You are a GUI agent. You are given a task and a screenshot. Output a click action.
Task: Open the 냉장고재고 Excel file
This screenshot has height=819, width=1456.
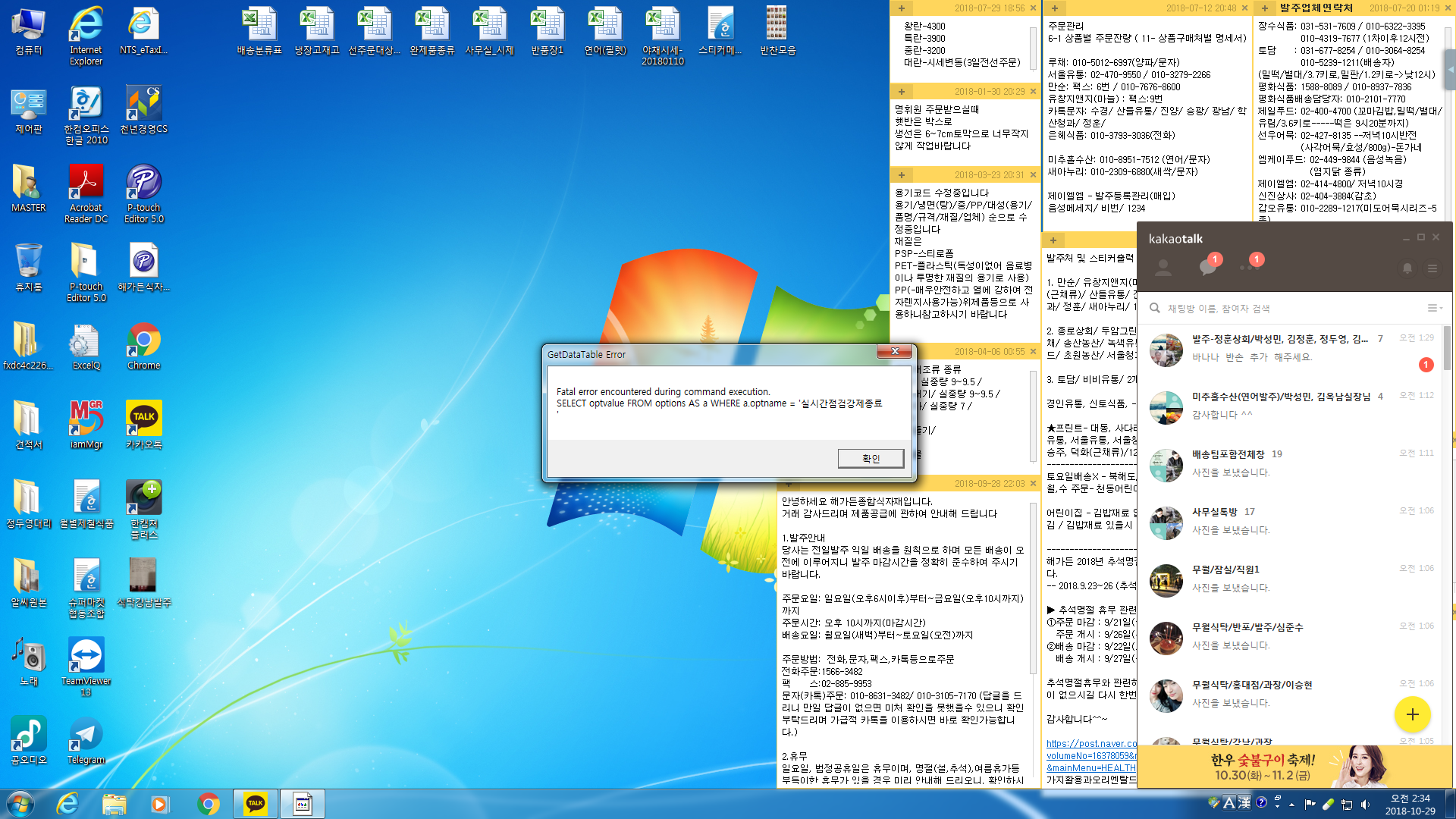(317, 31)
